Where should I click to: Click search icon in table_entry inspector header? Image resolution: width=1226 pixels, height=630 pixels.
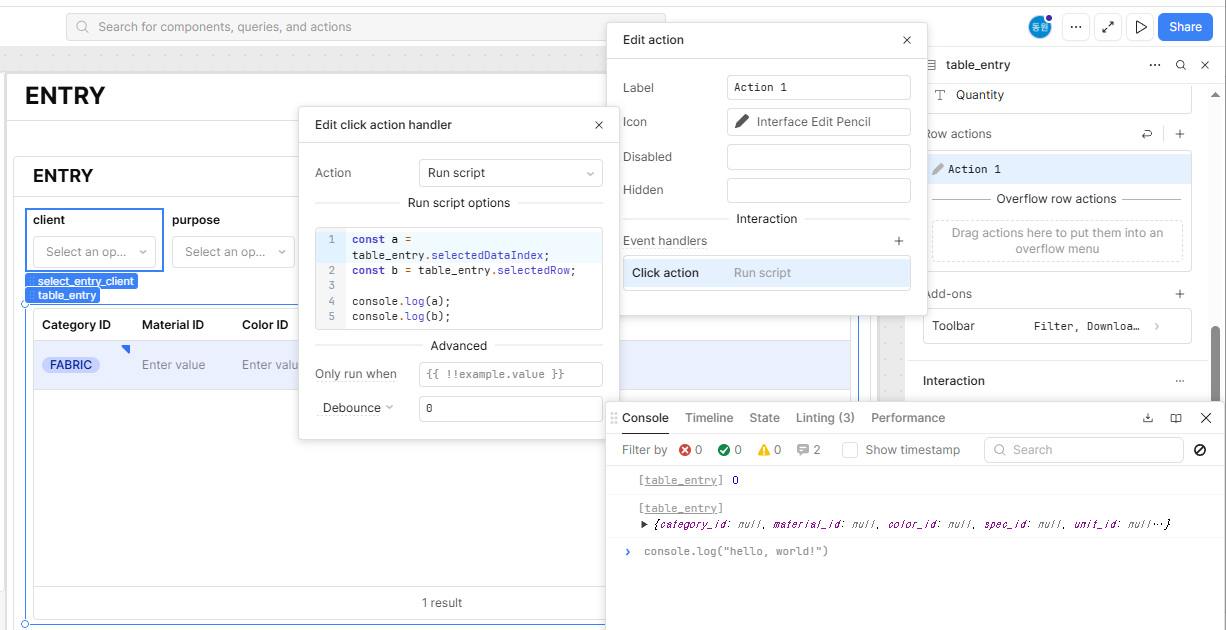click(1181, 65)
